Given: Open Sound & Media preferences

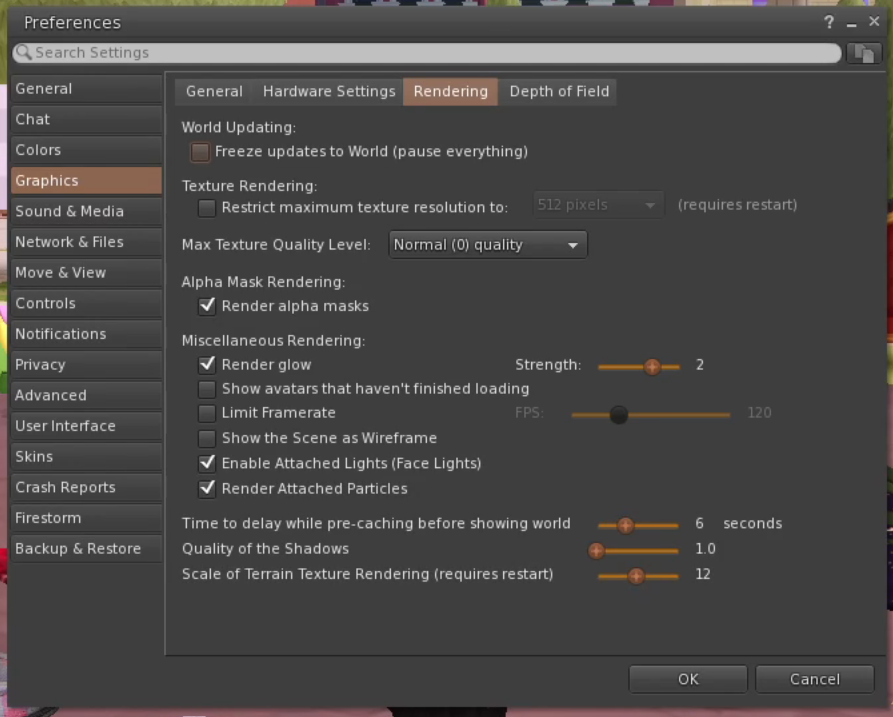Looking at the screenshot, I should 86,212.
